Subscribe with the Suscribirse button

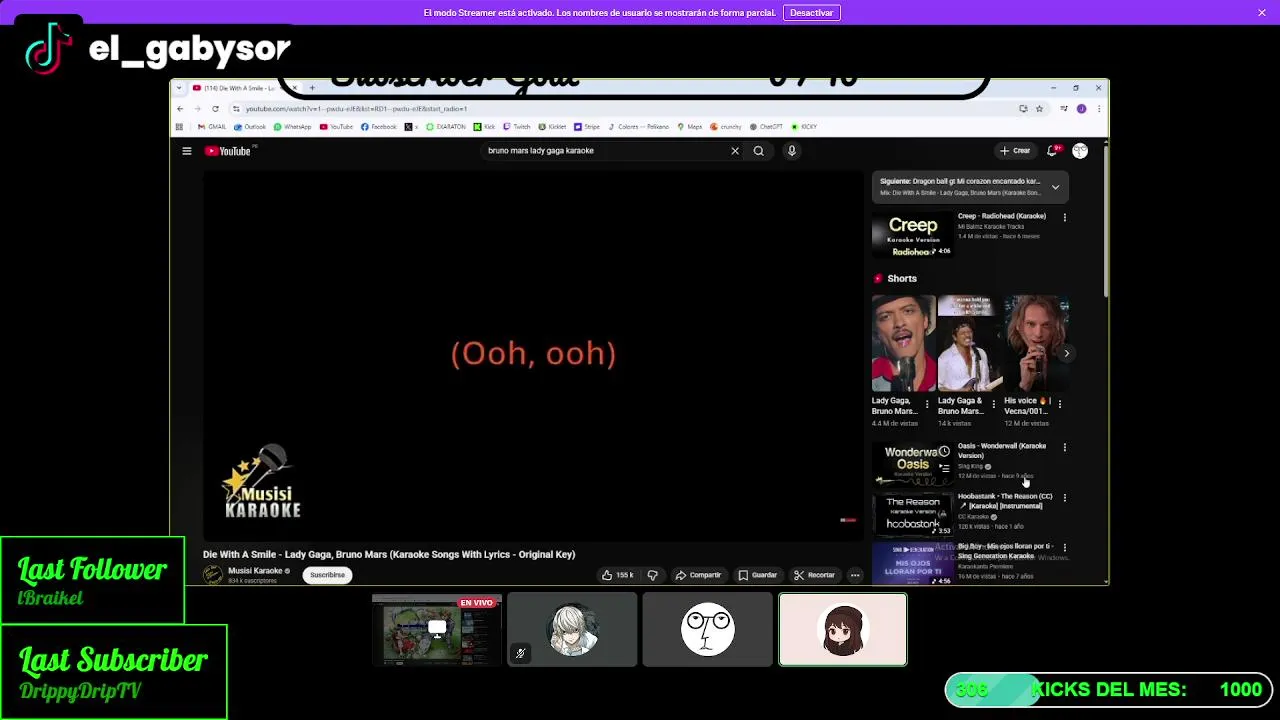pos(327,575)
